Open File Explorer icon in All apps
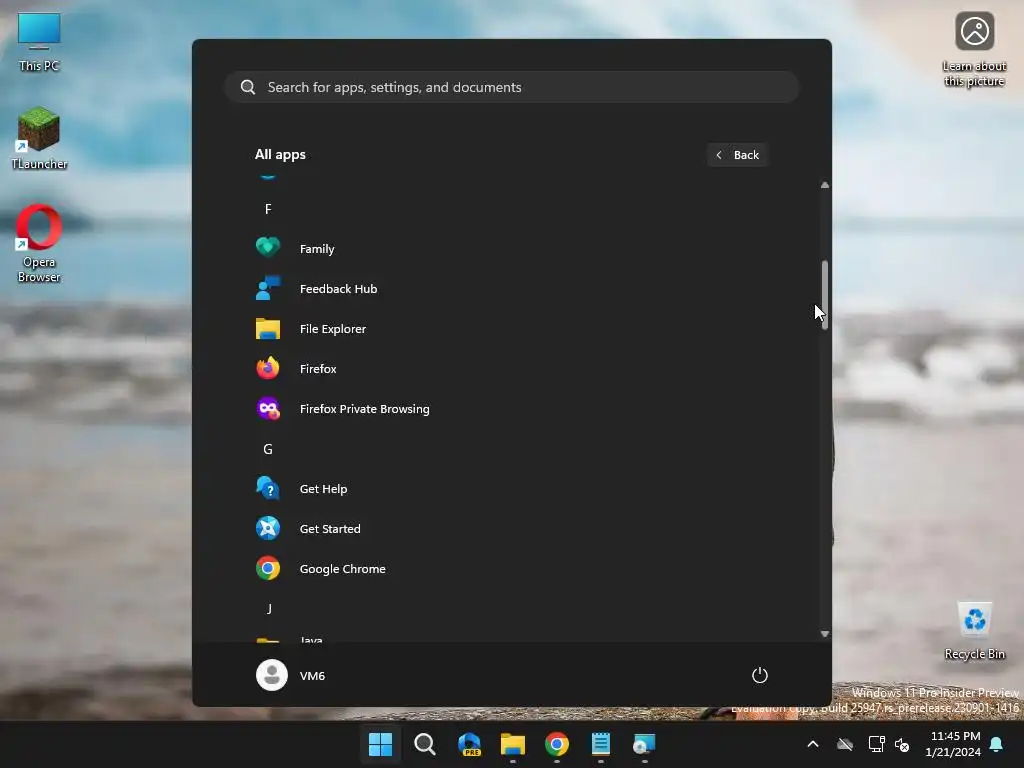 click(268, 328)
